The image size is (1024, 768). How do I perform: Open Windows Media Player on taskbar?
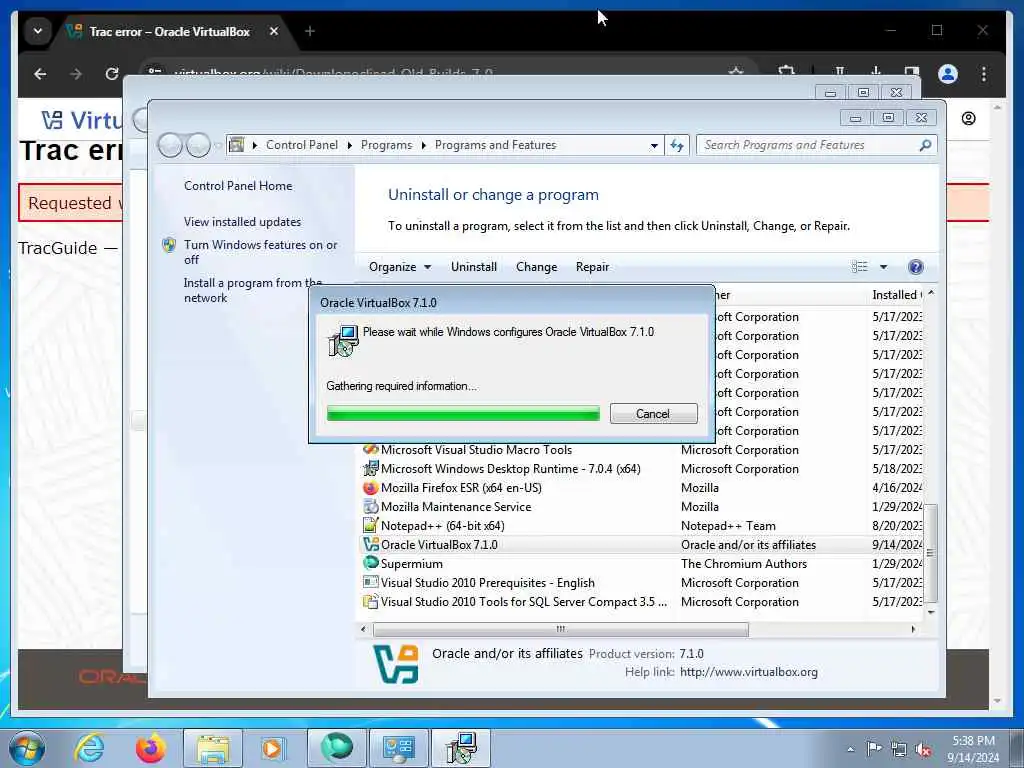pos(273,748)
